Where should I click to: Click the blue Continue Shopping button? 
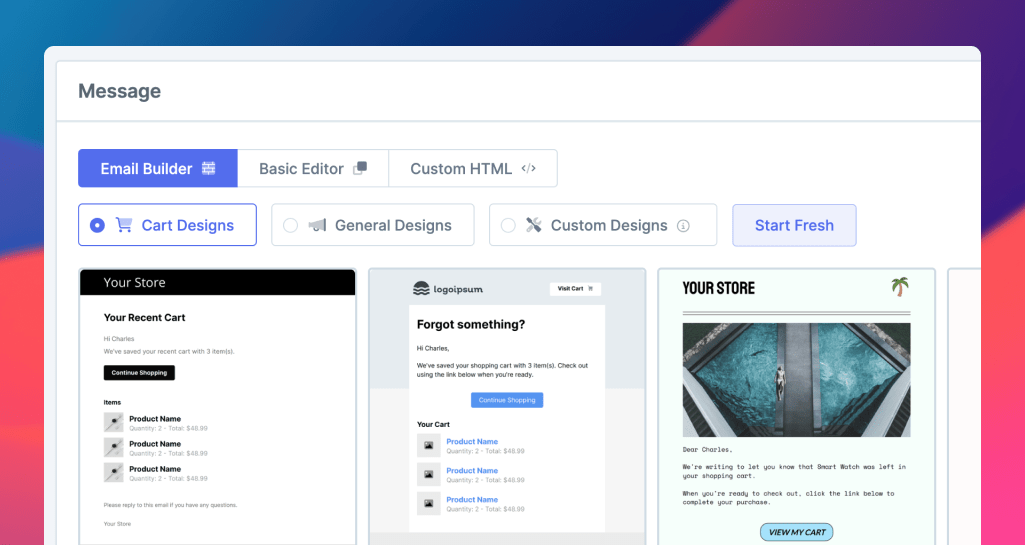coord(507,400)
